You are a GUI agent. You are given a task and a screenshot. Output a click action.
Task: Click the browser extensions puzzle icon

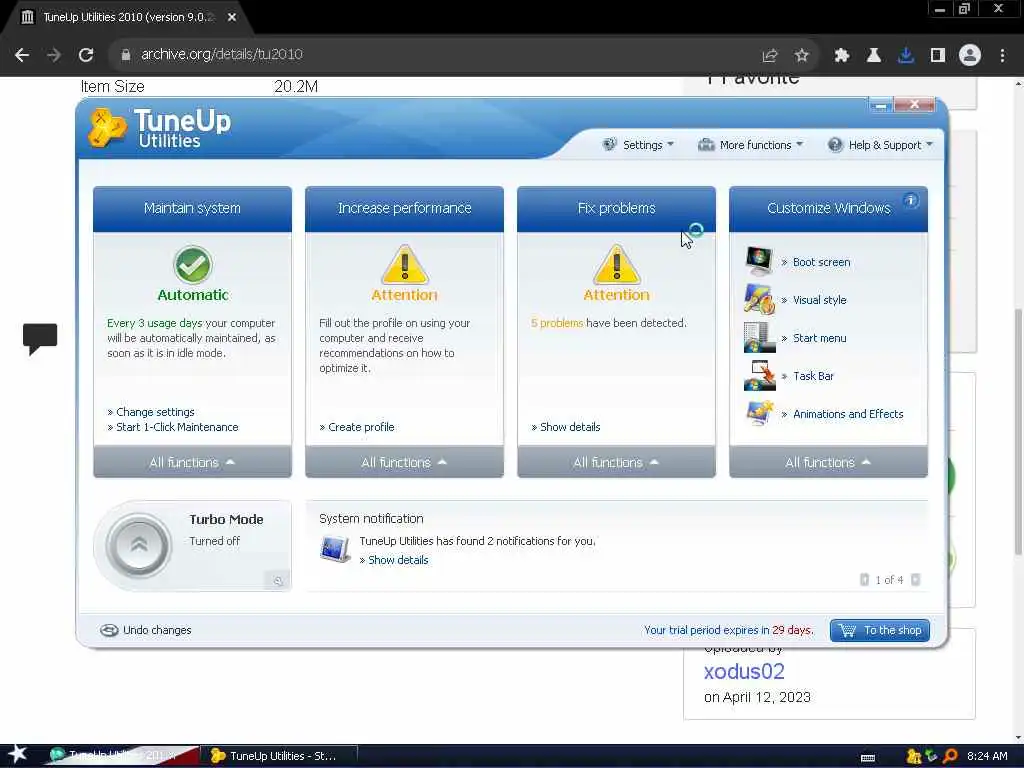(841, 55)
